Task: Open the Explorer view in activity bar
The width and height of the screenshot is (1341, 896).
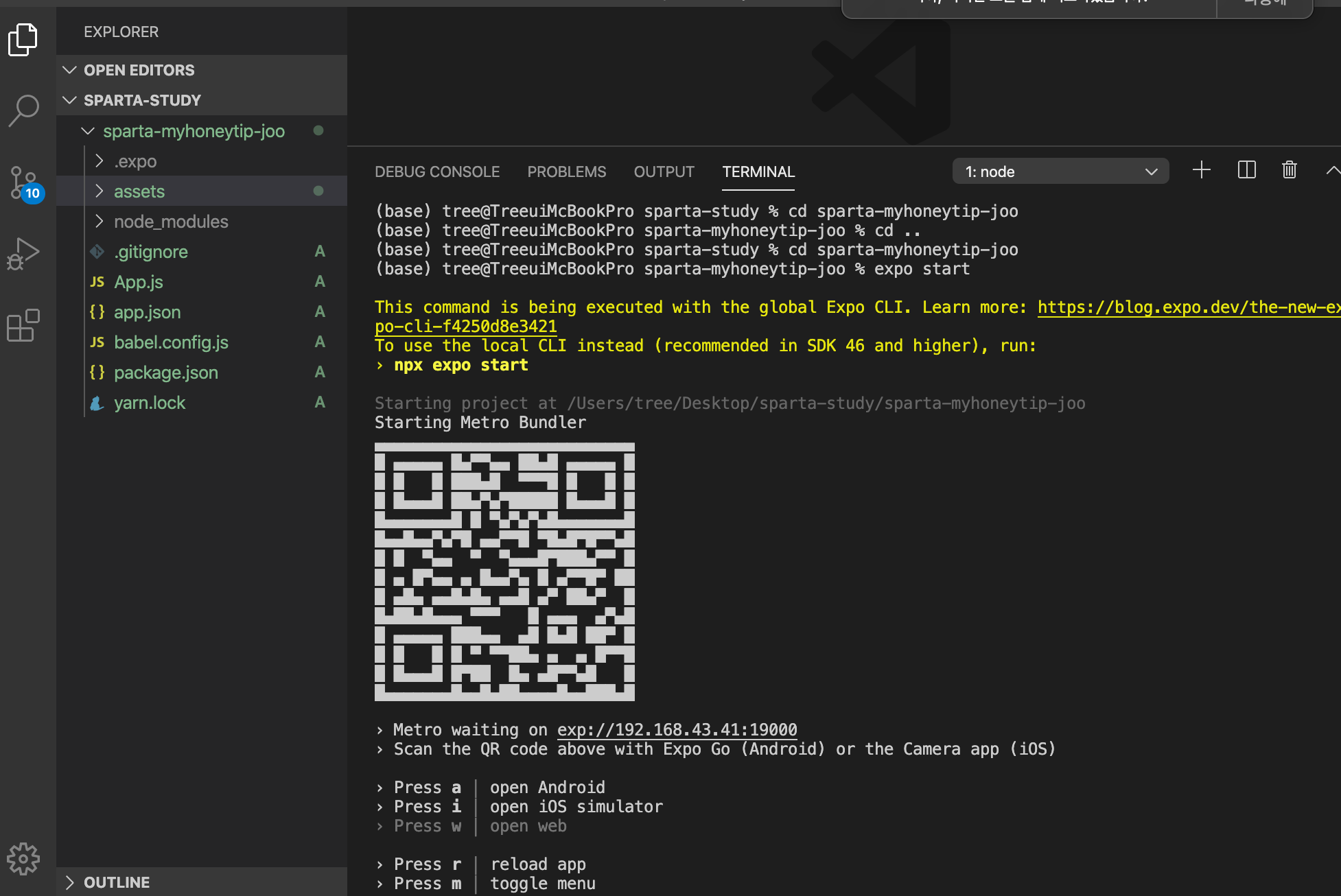Action: coord(23,40)
